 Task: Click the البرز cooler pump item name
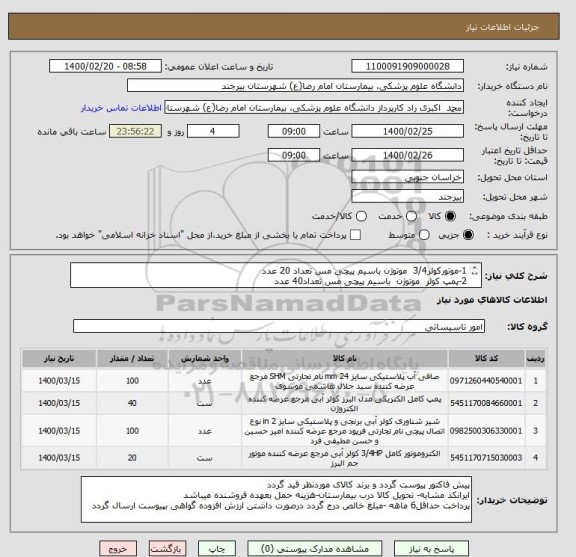pos(345,403)
